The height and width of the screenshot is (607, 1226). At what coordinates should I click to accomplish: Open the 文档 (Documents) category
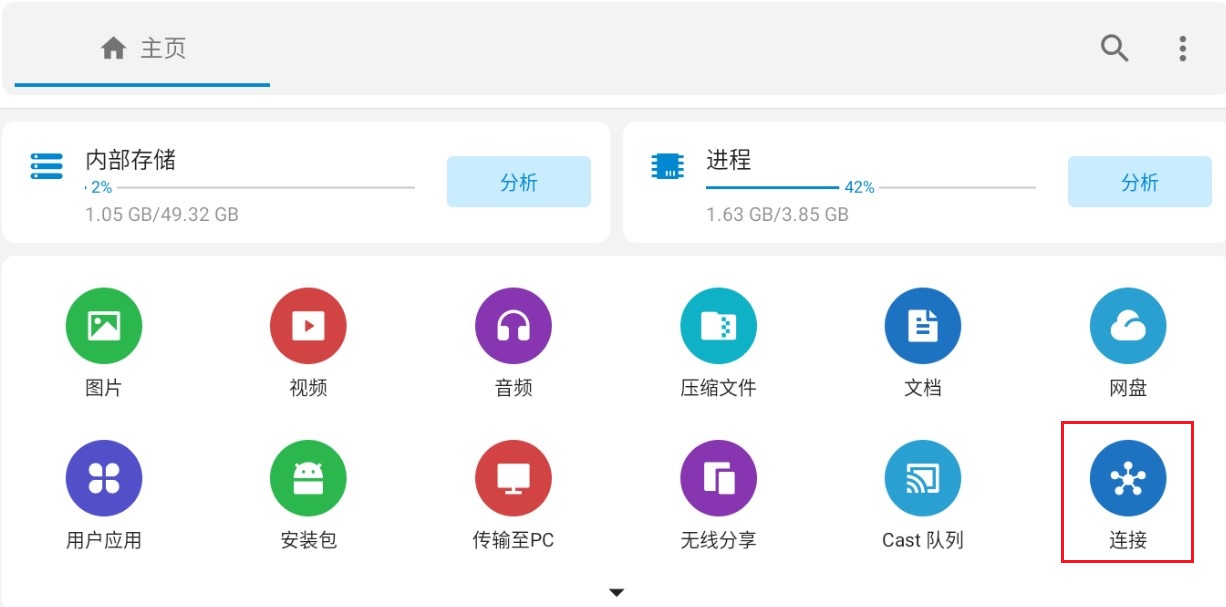(922, 327)
